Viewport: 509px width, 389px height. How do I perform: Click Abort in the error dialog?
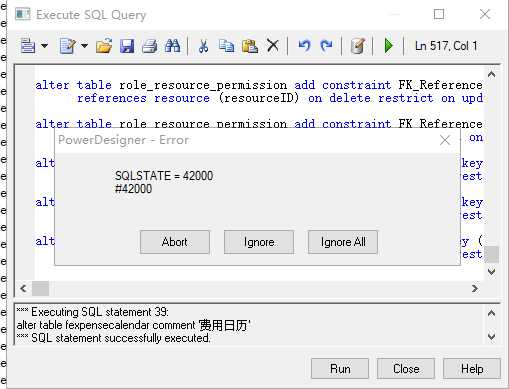coord(175,242)
